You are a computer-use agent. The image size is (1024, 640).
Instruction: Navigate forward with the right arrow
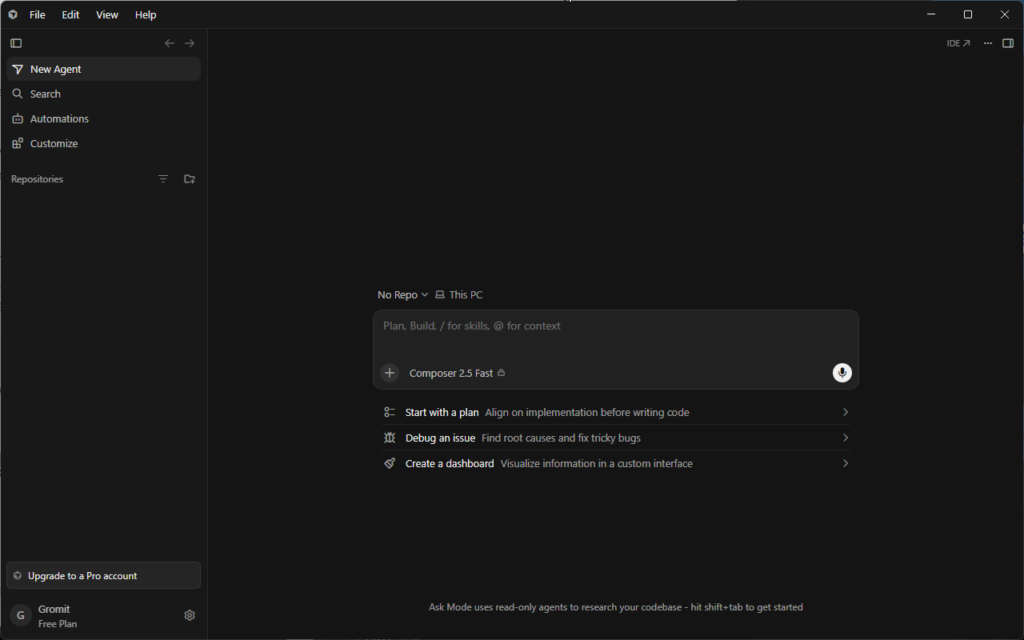point(189,43)
